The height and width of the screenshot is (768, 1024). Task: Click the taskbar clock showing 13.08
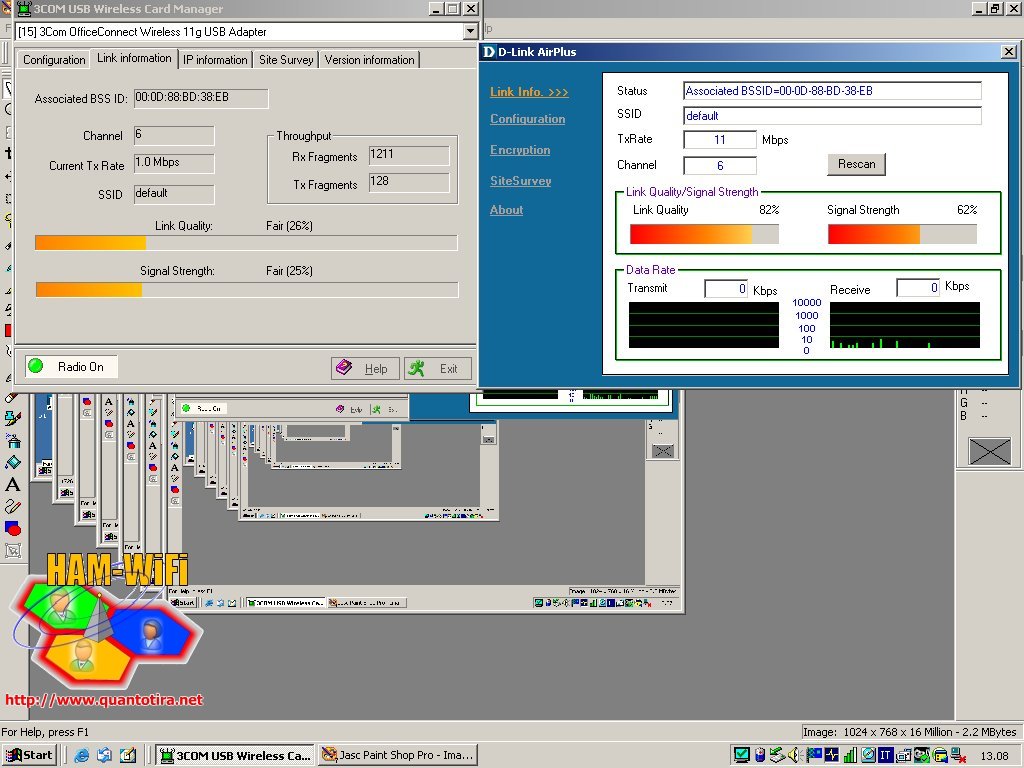pos(995,756)
